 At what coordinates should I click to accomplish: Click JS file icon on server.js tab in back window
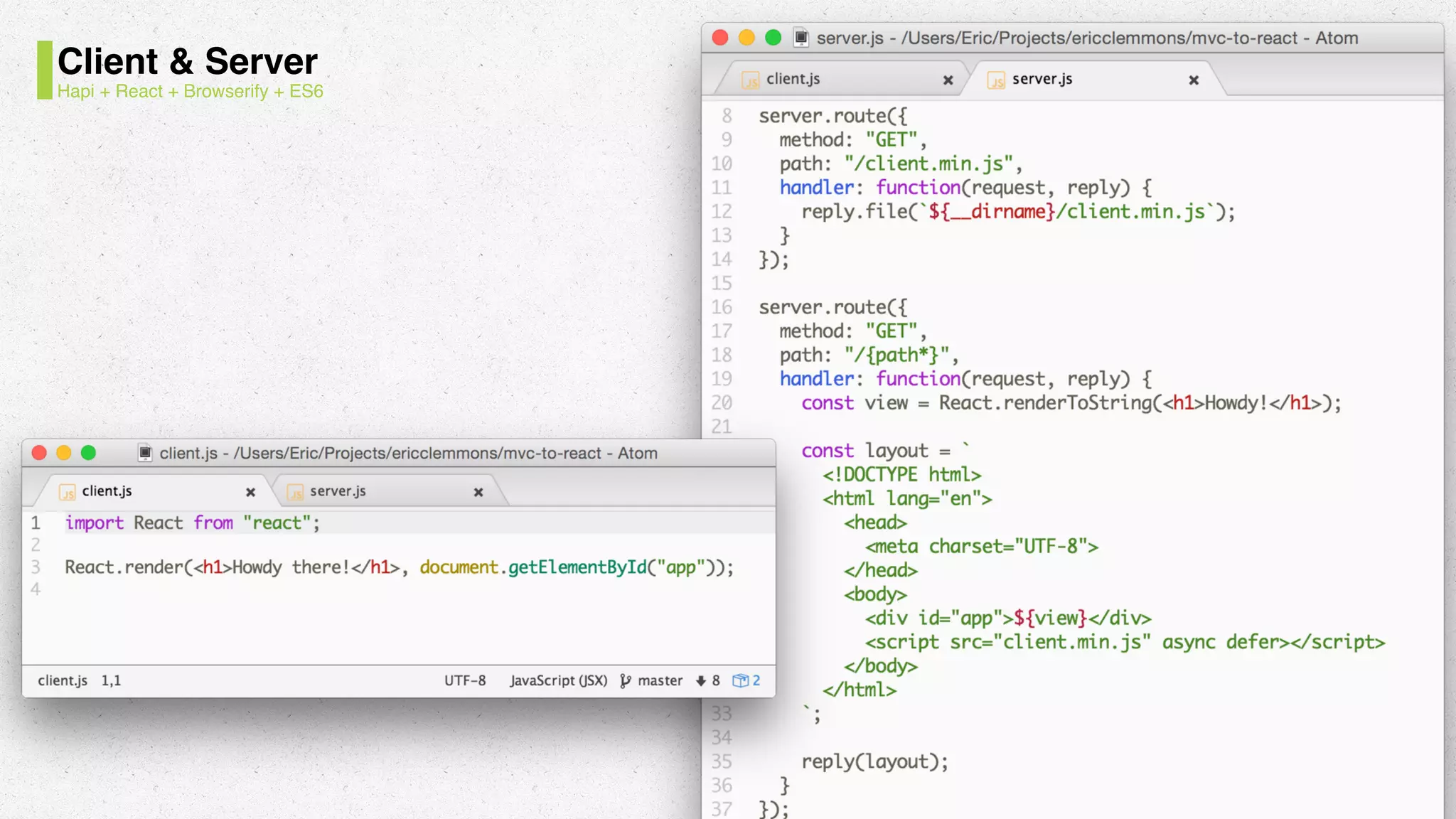pos(997,80)
